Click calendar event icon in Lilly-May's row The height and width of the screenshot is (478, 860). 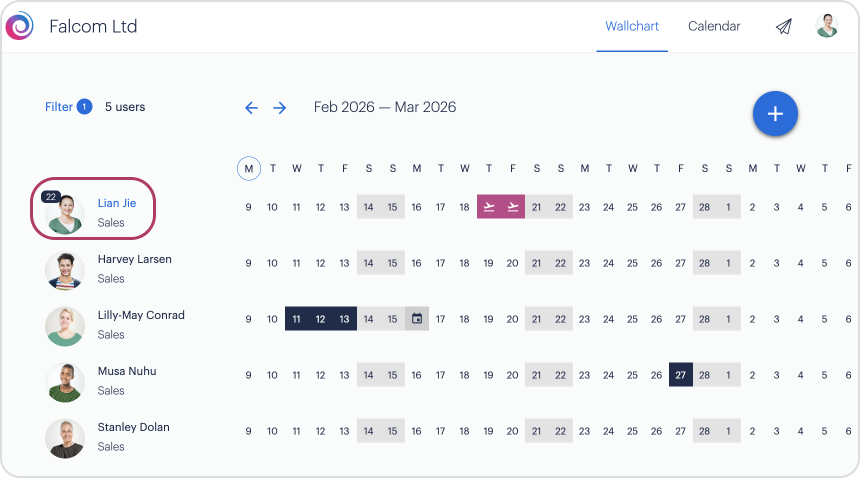click(x=417, y=319)
